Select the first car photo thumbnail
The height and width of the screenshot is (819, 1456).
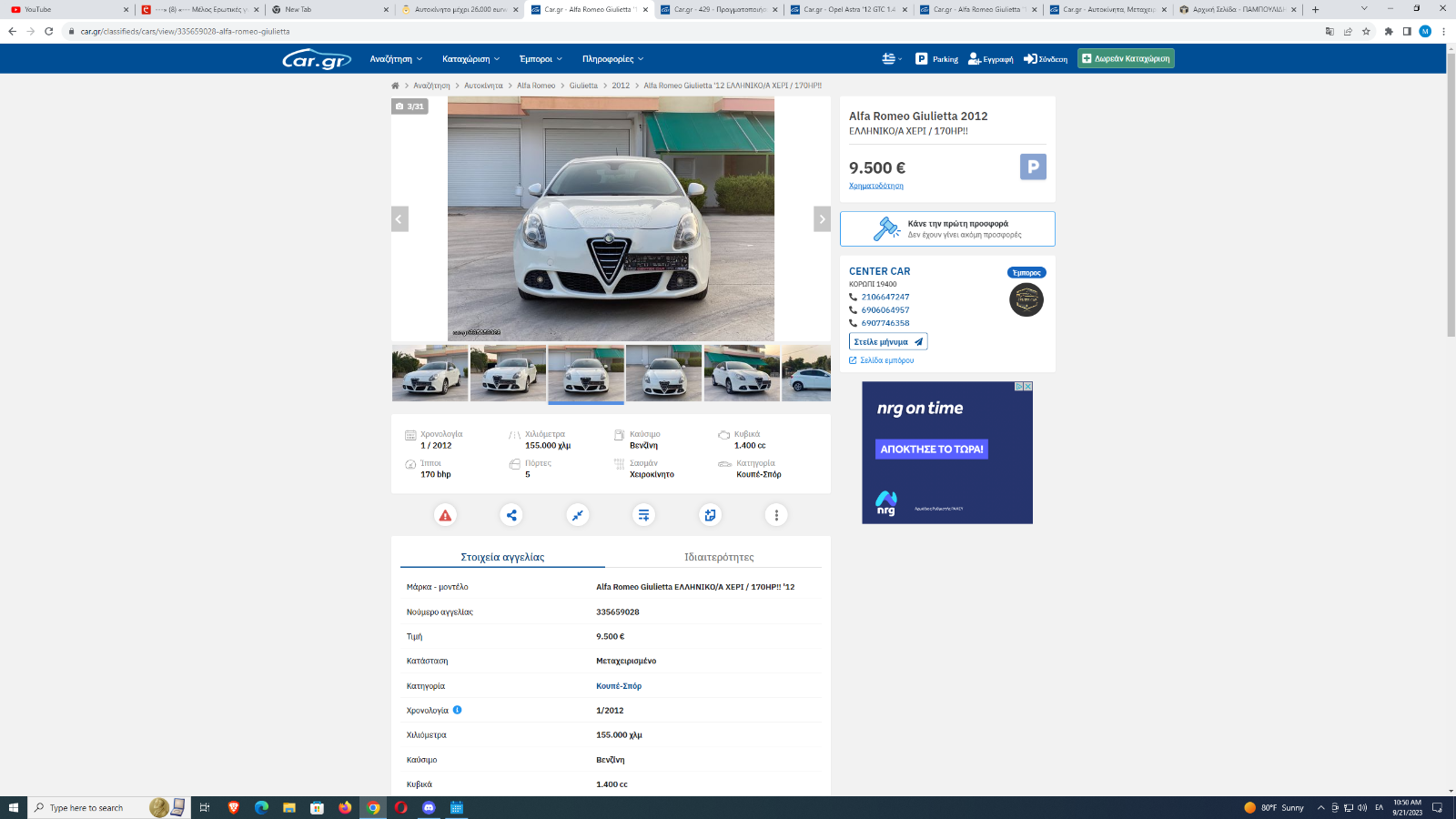[x=430, y=373]
